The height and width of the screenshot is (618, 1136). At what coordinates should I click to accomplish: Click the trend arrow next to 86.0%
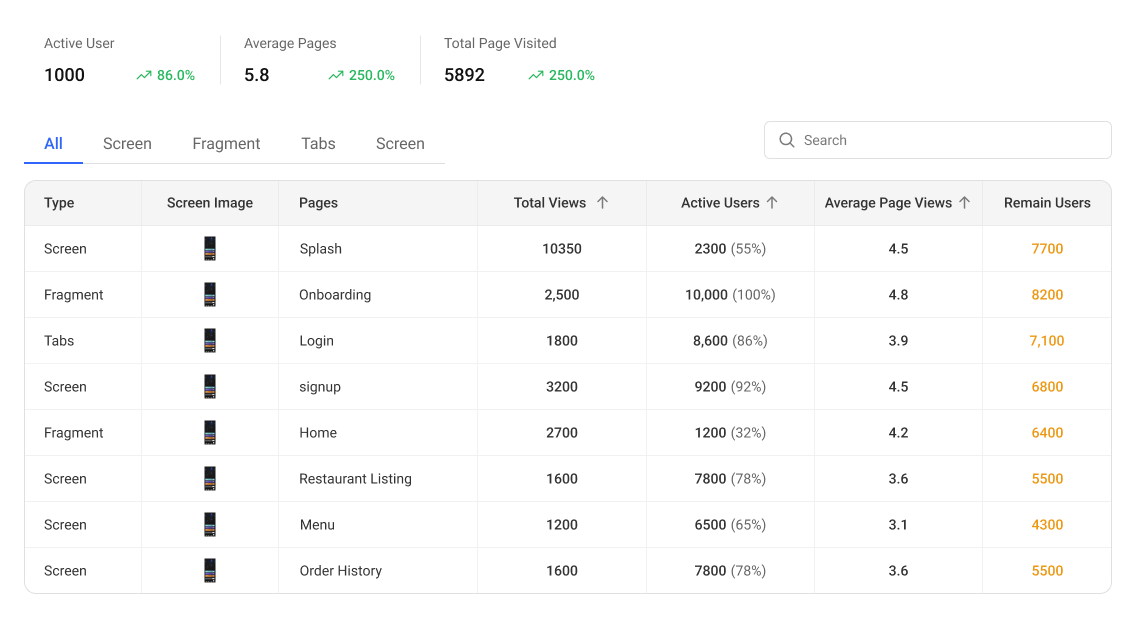[x=144, y=75]
